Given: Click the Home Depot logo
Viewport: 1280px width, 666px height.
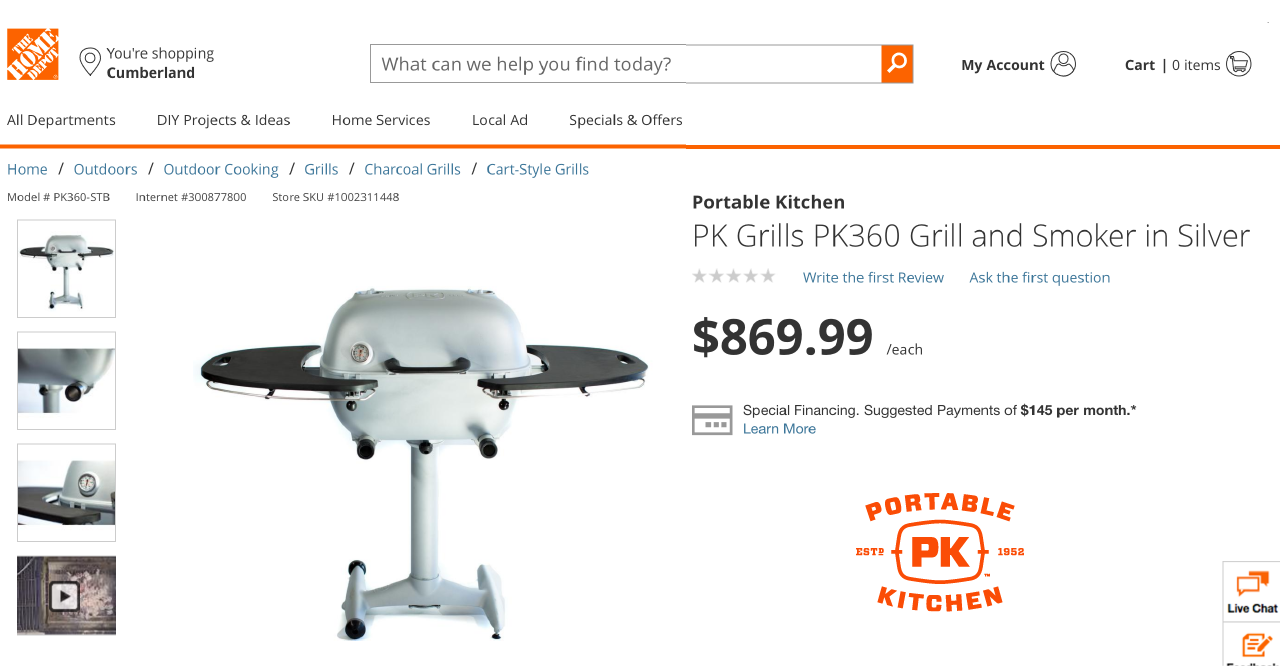Looking at the screenshot, I should [x=33, y=54].
